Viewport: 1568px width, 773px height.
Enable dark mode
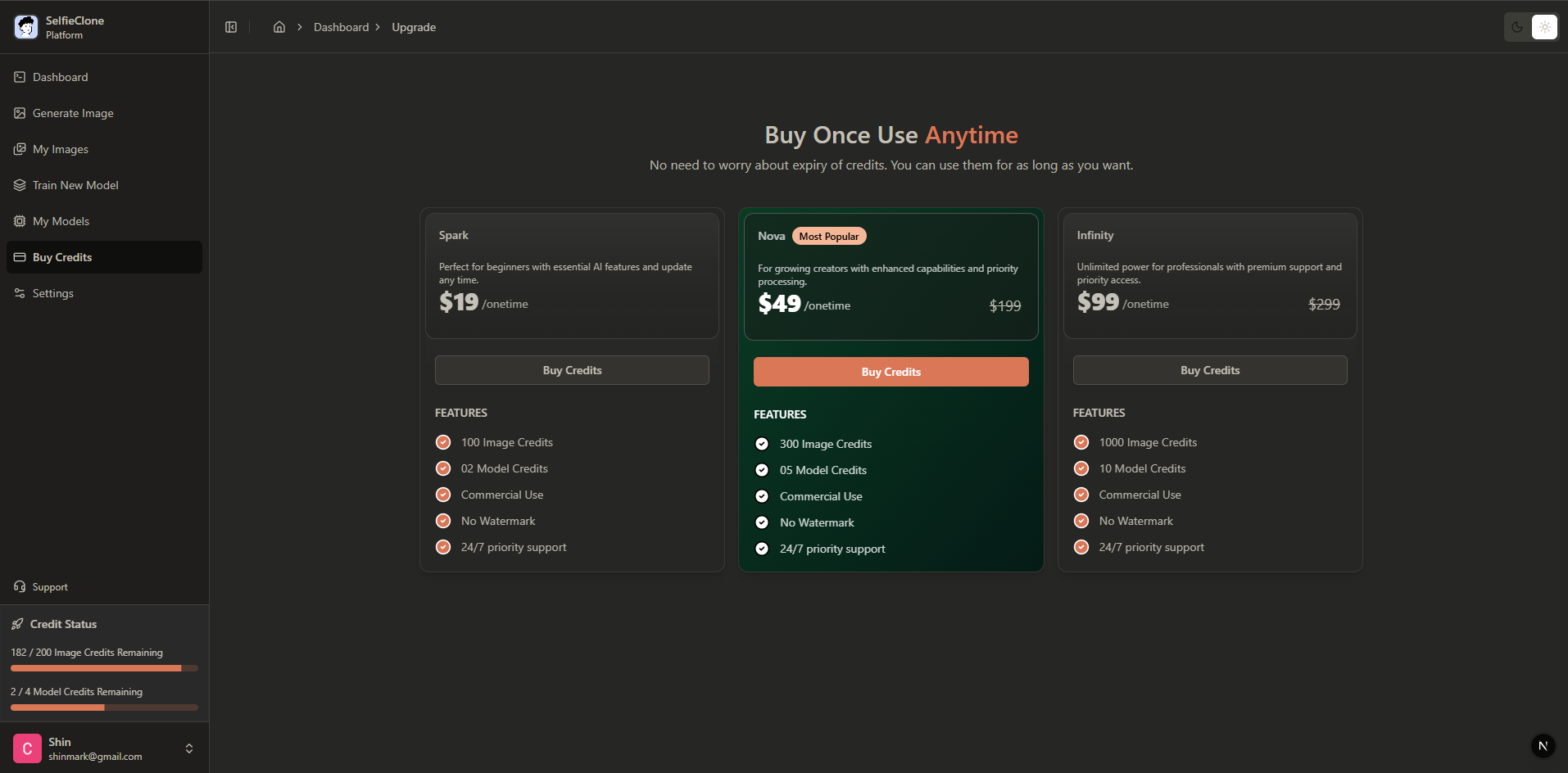pyautogui.click(x=1516, y=27)
